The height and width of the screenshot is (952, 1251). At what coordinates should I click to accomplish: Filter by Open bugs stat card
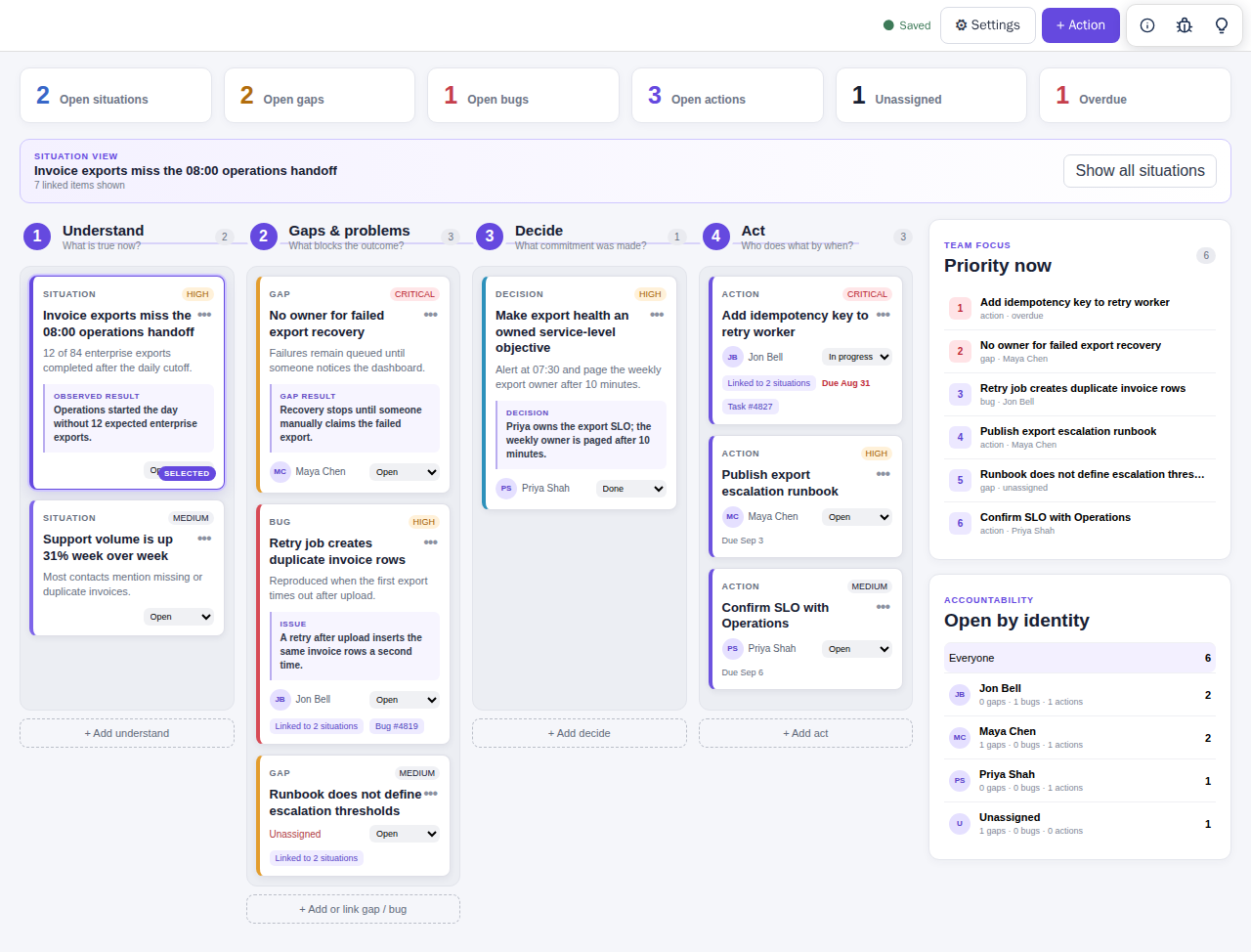(x=523, y=96)
